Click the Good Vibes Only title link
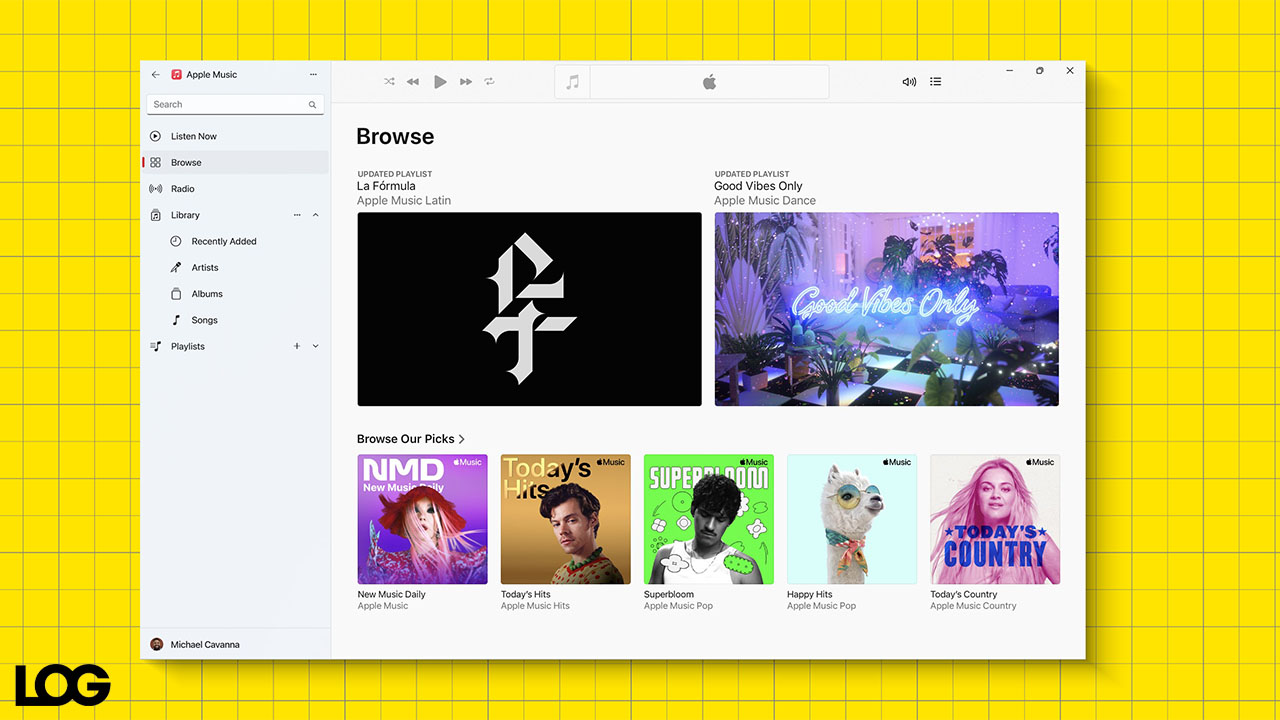Image resolution: width=1280 pixels, height=720 pixels. (x=758, y=186)
